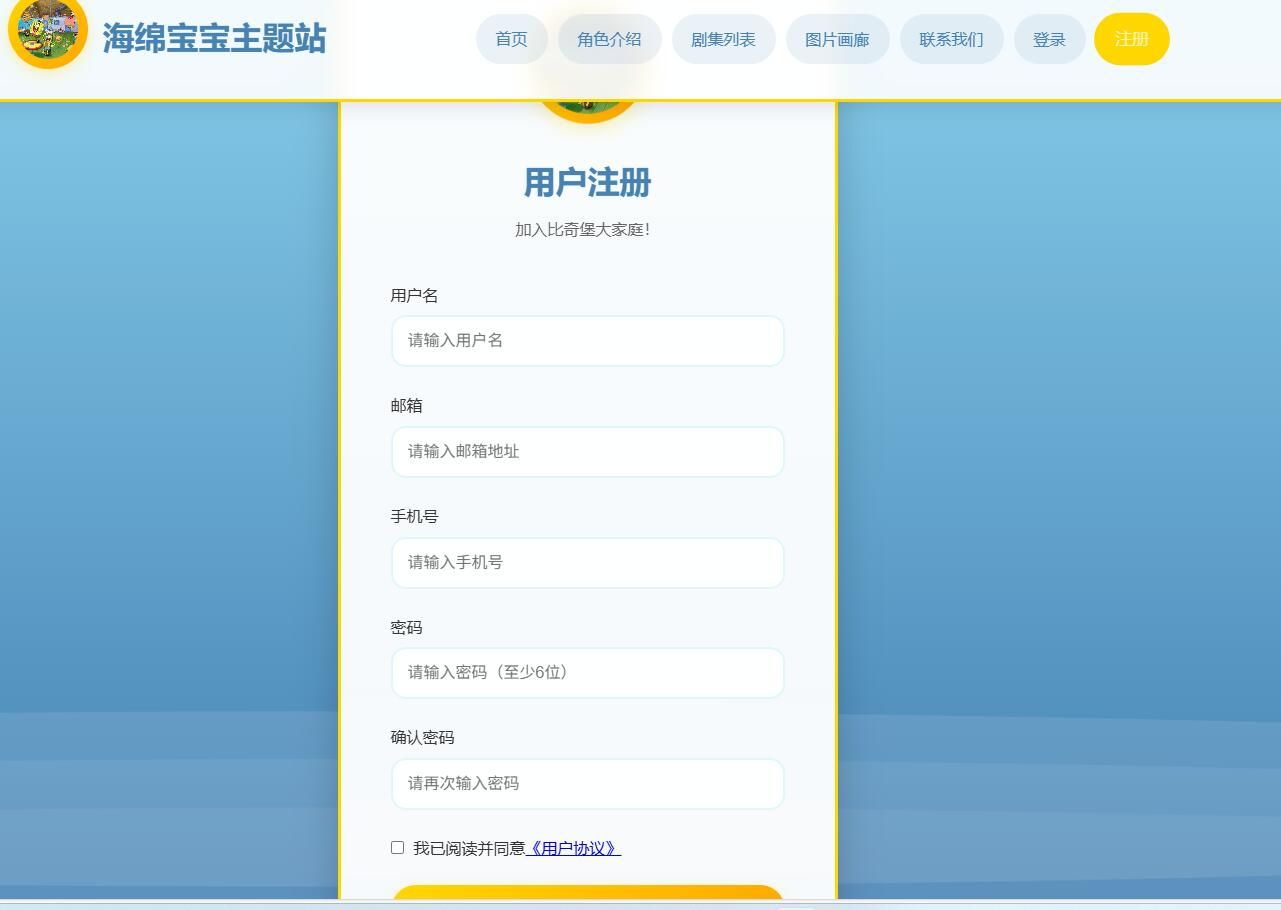Click the 密码 password input field
Image resolution: width=1281 pixels, height=910 pixels.
[587, 673]
